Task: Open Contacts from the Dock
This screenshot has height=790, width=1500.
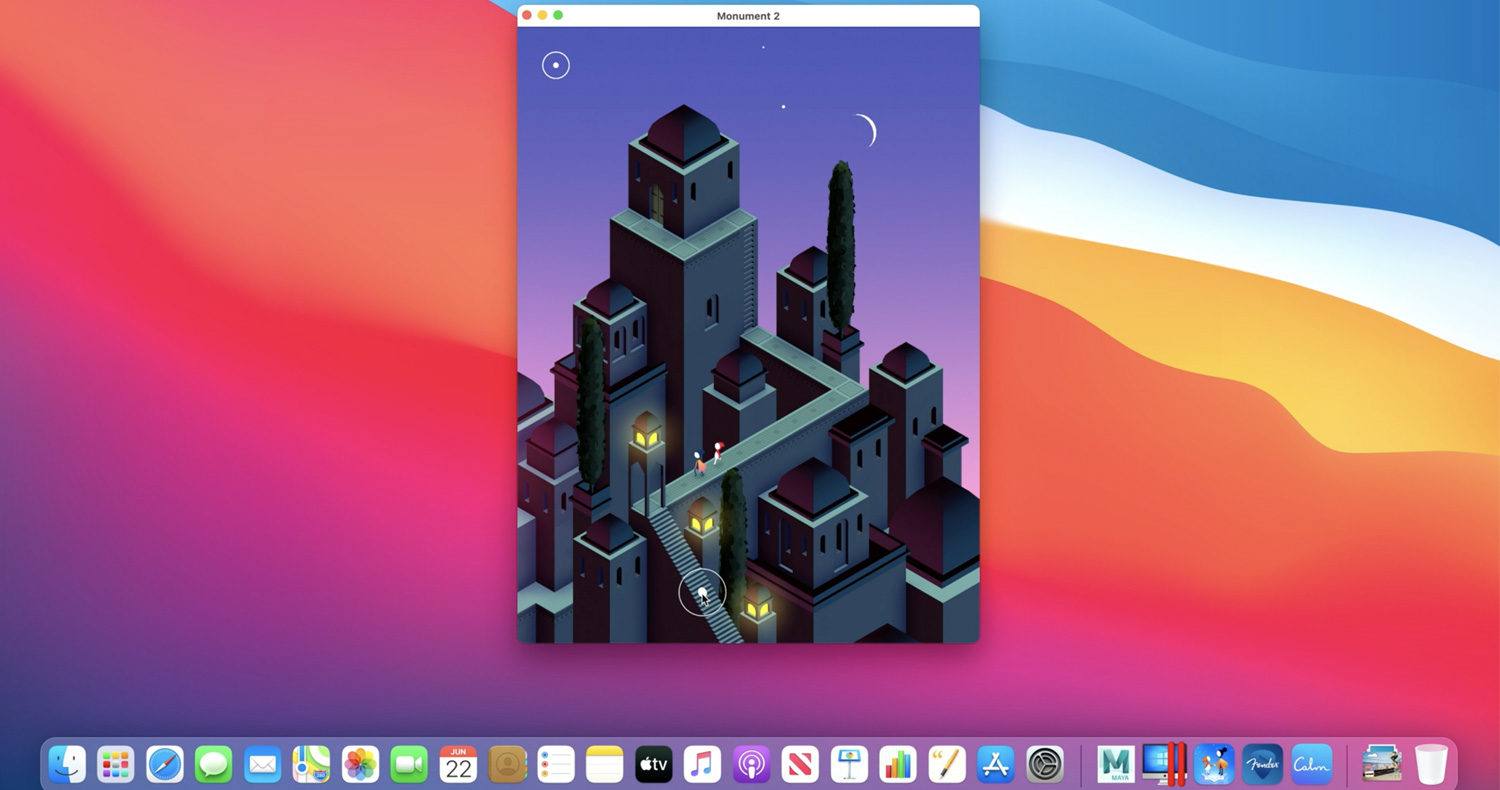Action: 507,765
